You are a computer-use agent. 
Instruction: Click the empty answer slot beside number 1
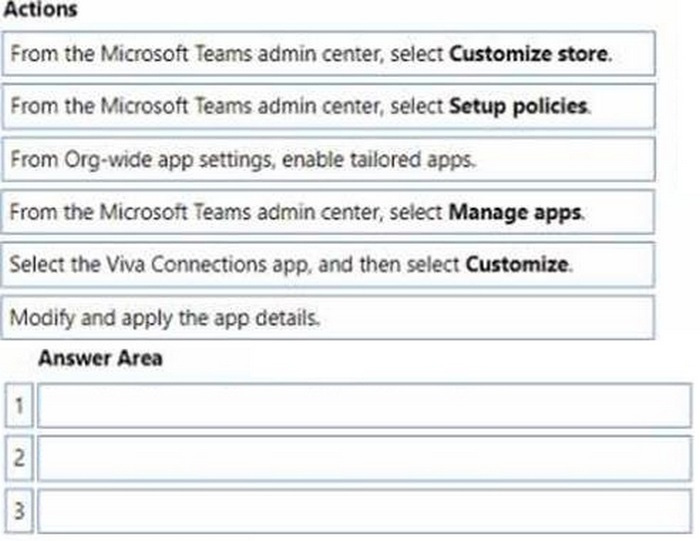364,405
